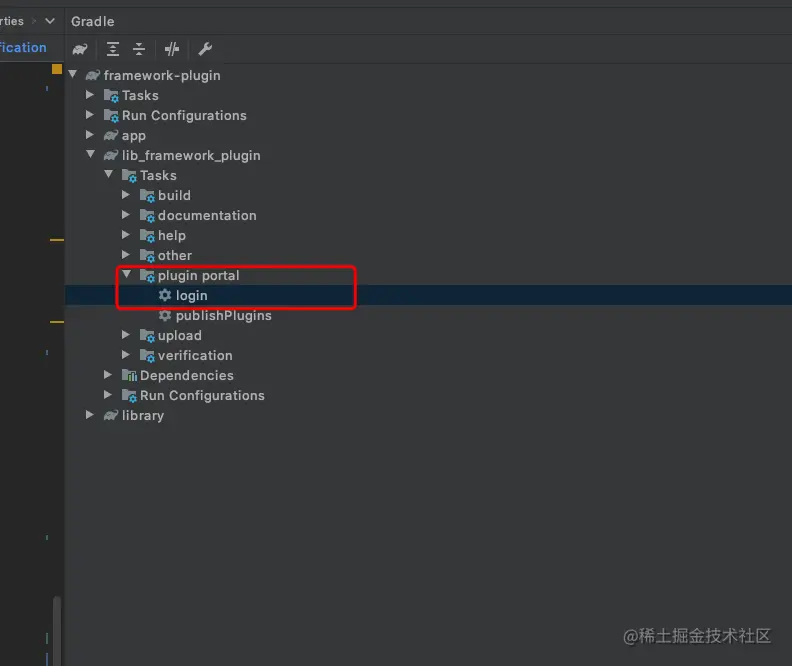Click the upload folder icon
The image size is (792, 666).
[147, 336]
